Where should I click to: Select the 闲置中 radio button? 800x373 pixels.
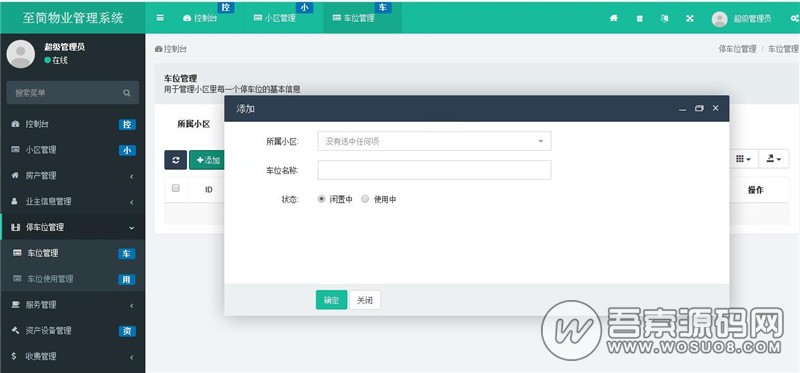coord(321,199)
